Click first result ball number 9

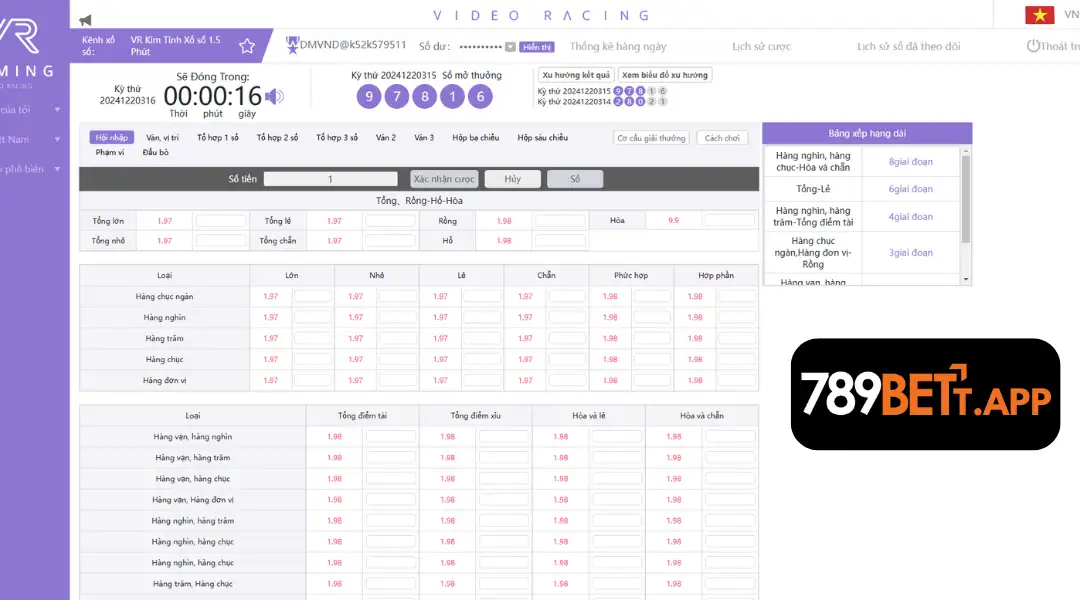[369, 96]
